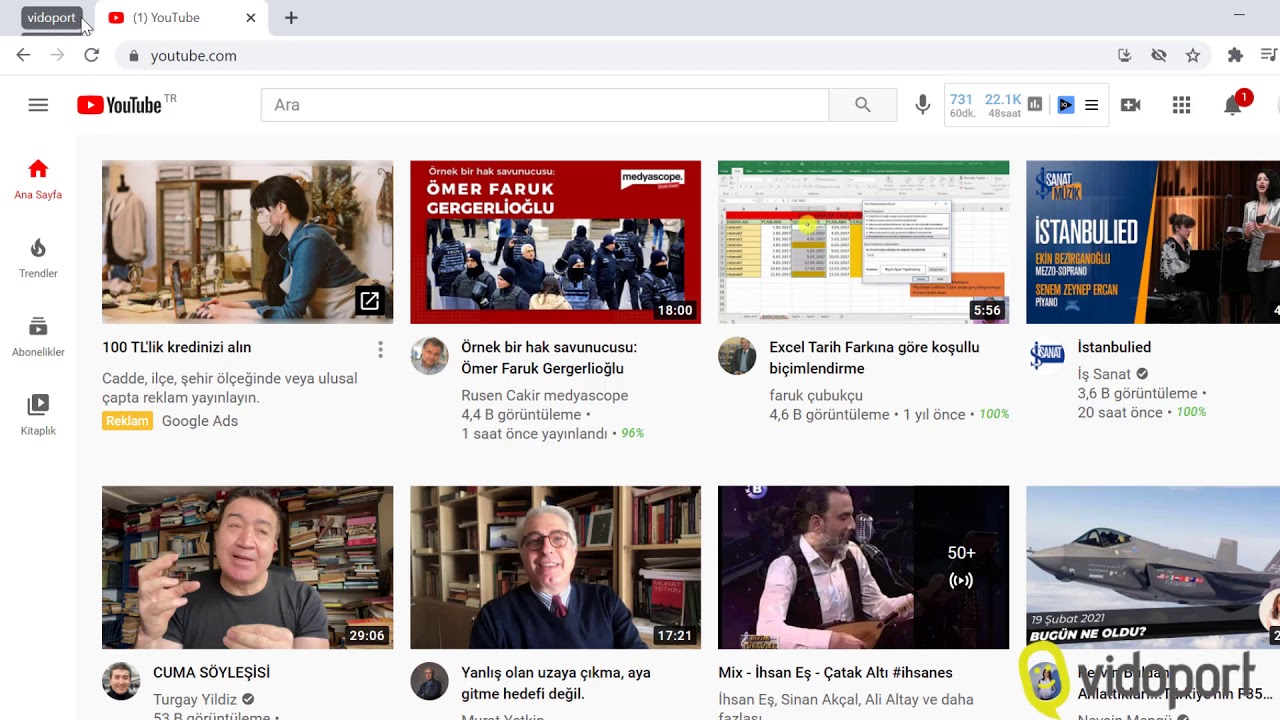
Task: Open İş Sanat channel avatar
Action: [1046, 356]
